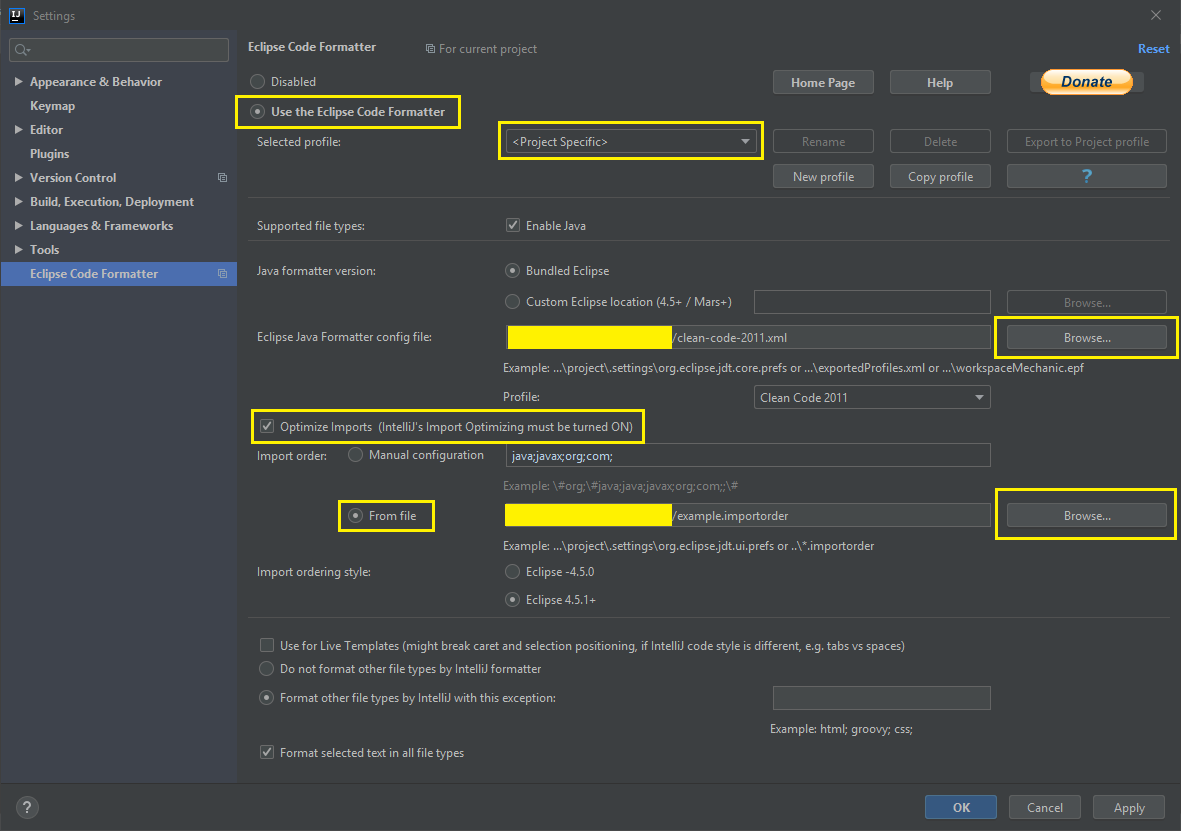Click the Copy profile button
The image size is (1181, 831).
(x=940, y=176)
